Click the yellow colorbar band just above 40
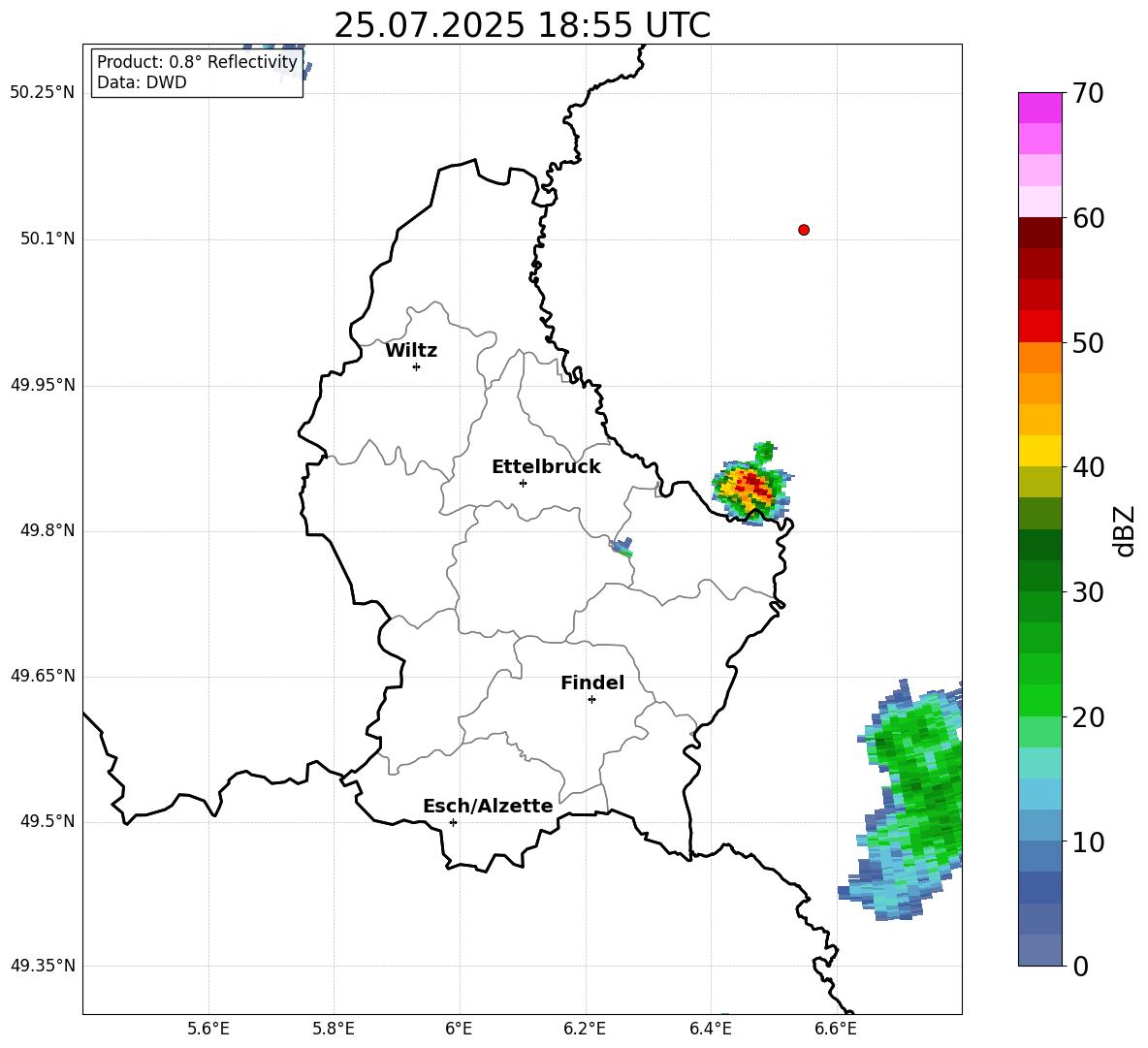 (x=1039, y=451)
